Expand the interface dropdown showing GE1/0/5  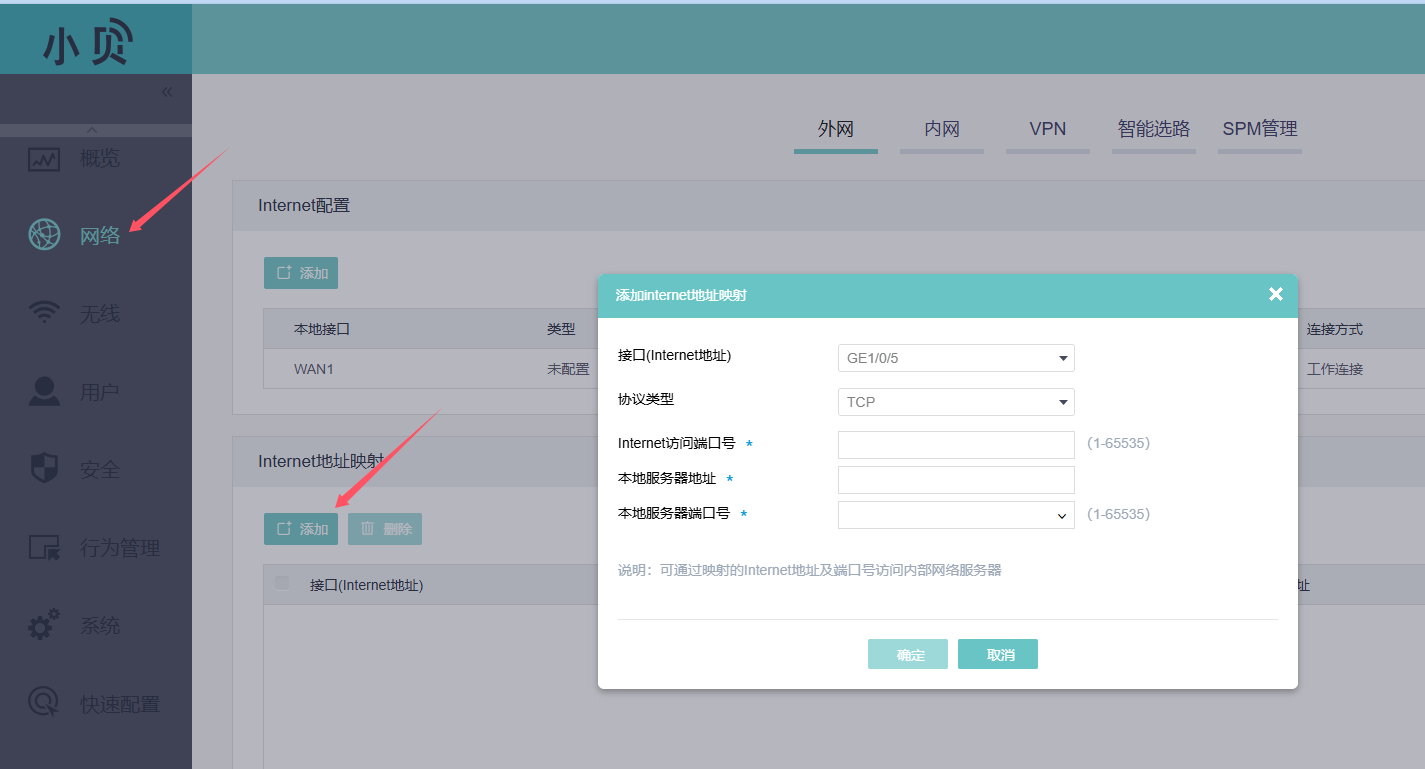click(x=955, y=358)
